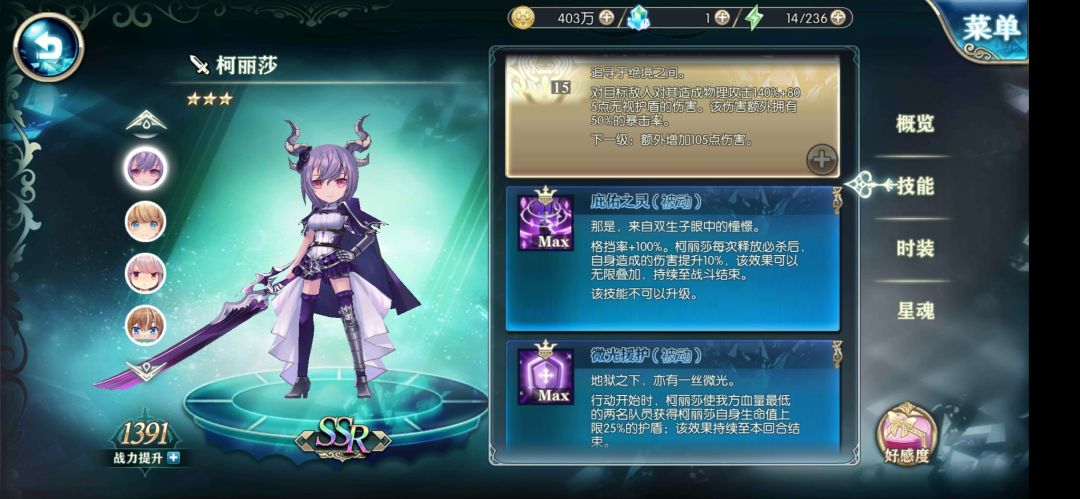Upgrade the level 15 skill with plus button

coord(822,160)
